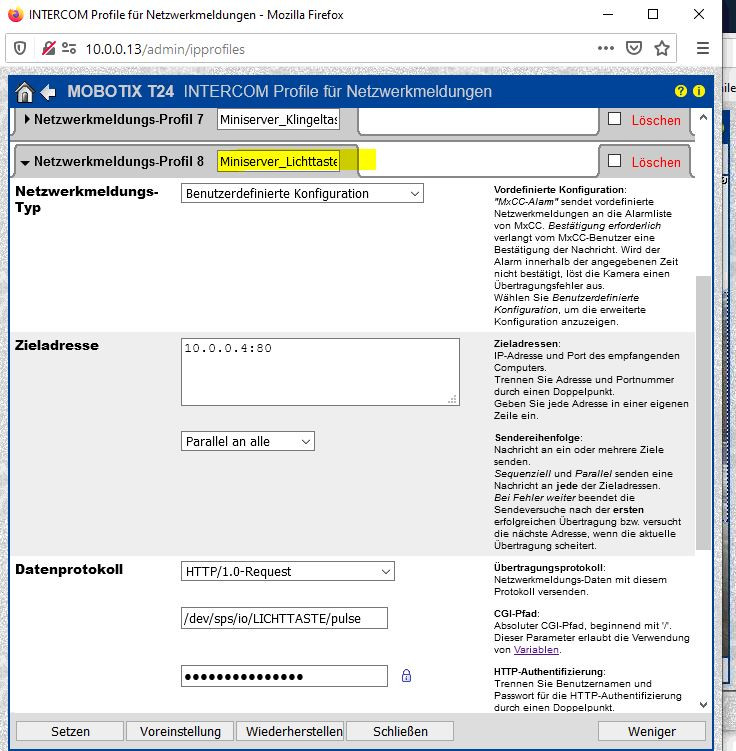The height and width of the screenshot is (751, 736).
Task: Open the Firefox hamburger menu
Action: point(702,48)
